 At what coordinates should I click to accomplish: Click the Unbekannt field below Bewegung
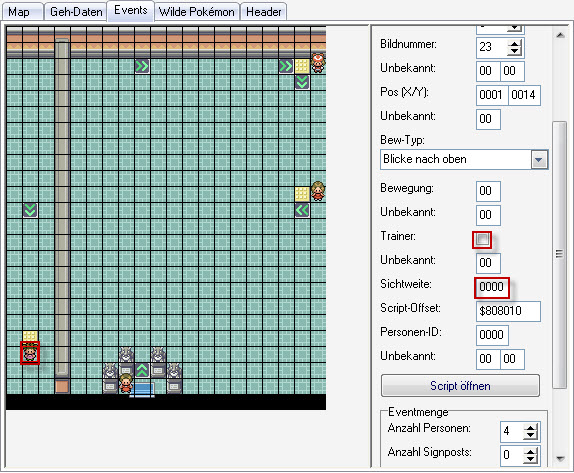click(x=488, y=215)
